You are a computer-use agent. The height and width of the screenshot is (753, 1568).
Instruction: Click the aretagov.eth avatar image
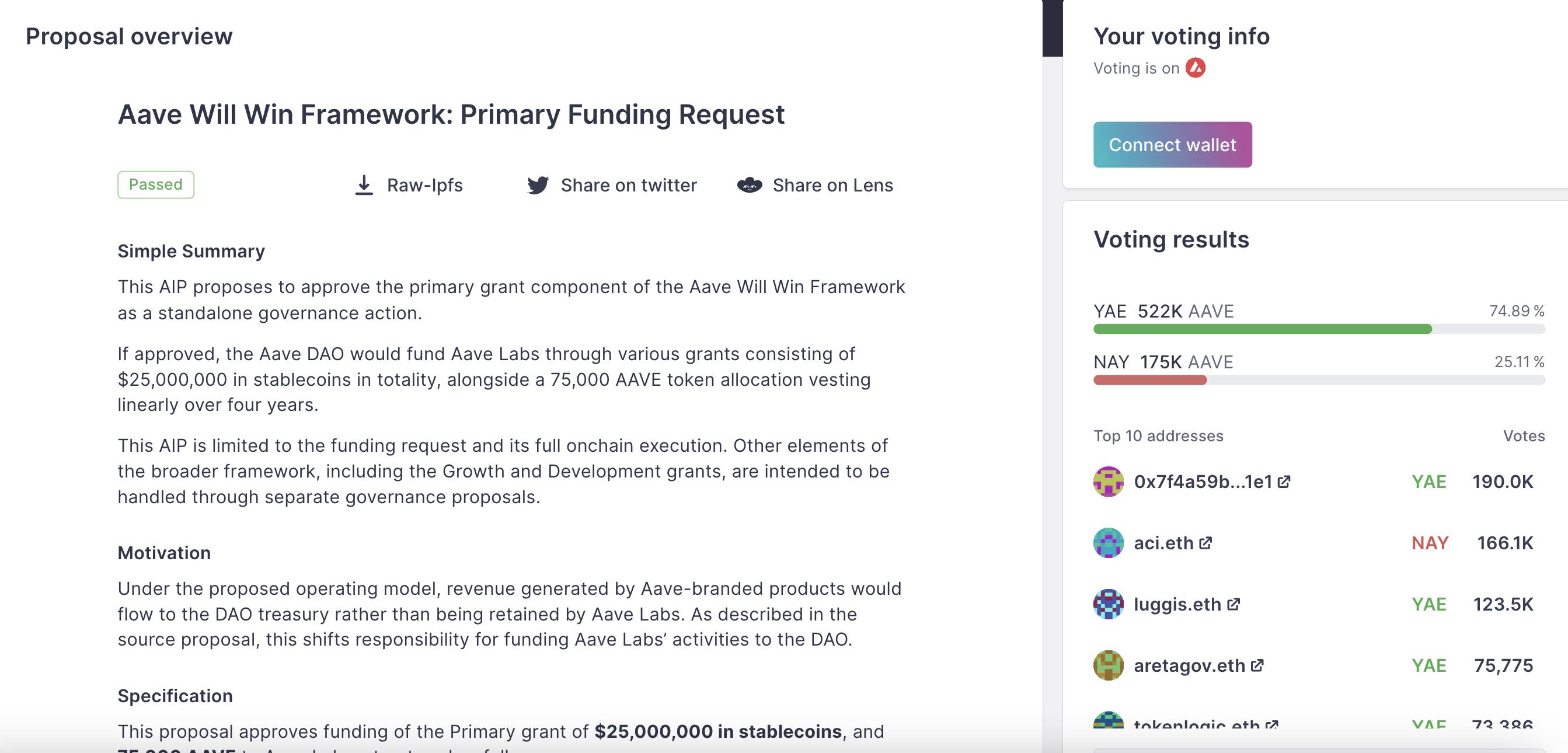click(1109, 665)
